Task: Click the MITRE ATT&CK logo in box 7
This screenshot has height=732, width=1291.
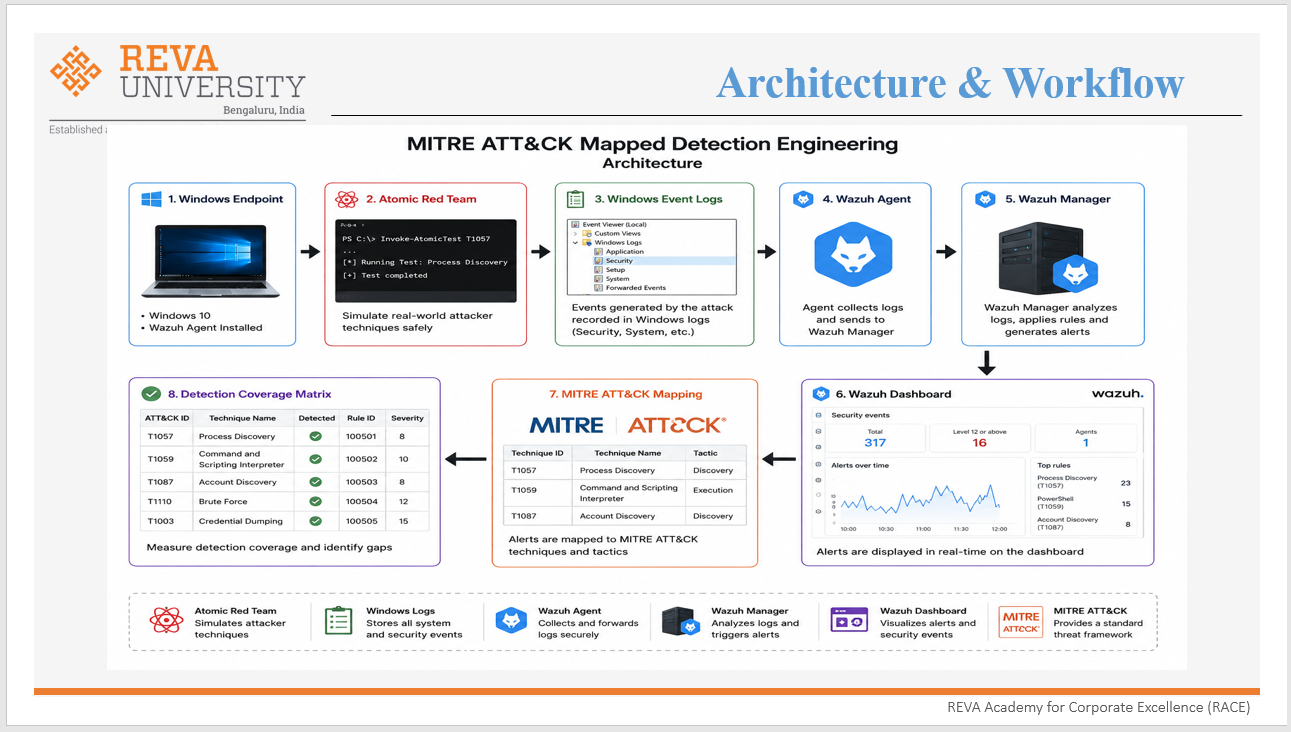Action: pyautogui.click(x=627, y=425)
